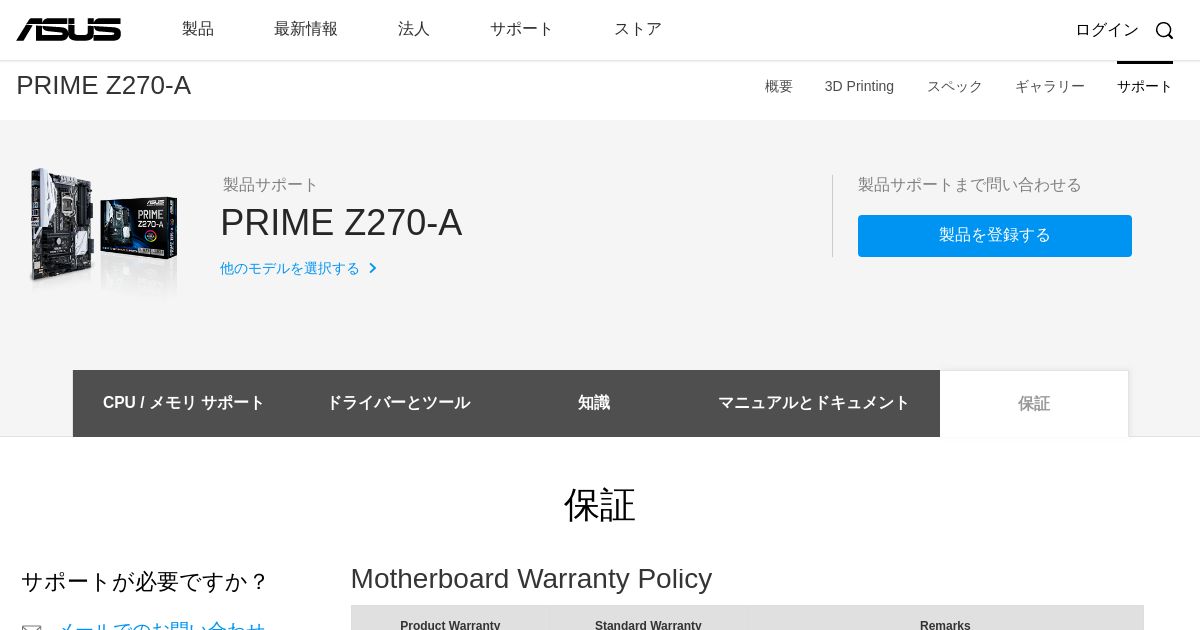Switch to マニュアルとドキュメント tab

point(814,403)
